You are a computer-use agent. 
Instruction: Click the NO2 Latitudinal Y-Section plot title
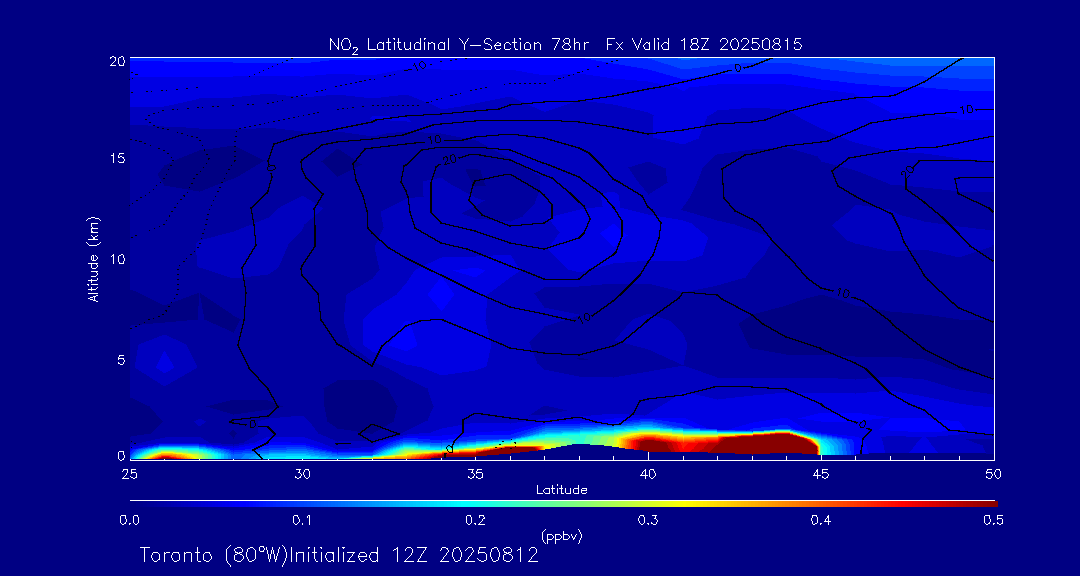tap(565, 44)
